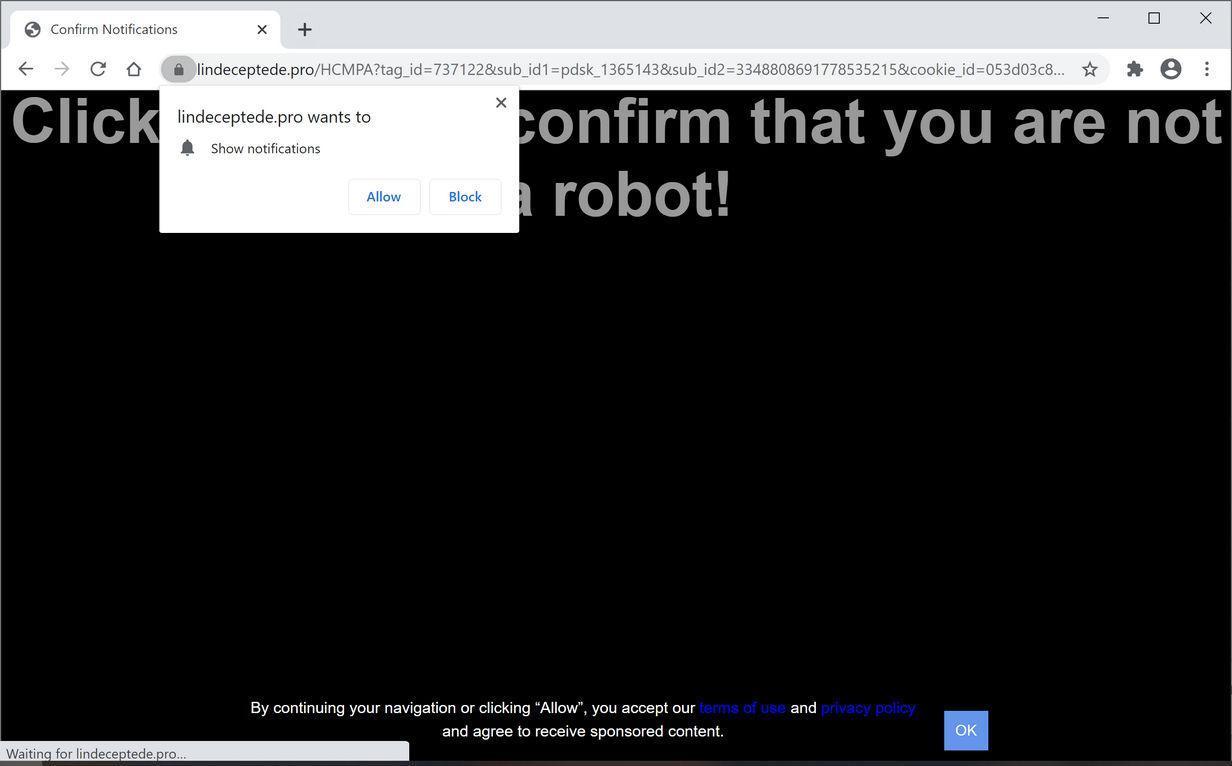Click Block on the notification prompt
Image resolution: width=1232 pixels, height=766 pixels.
tap(464, 196)
